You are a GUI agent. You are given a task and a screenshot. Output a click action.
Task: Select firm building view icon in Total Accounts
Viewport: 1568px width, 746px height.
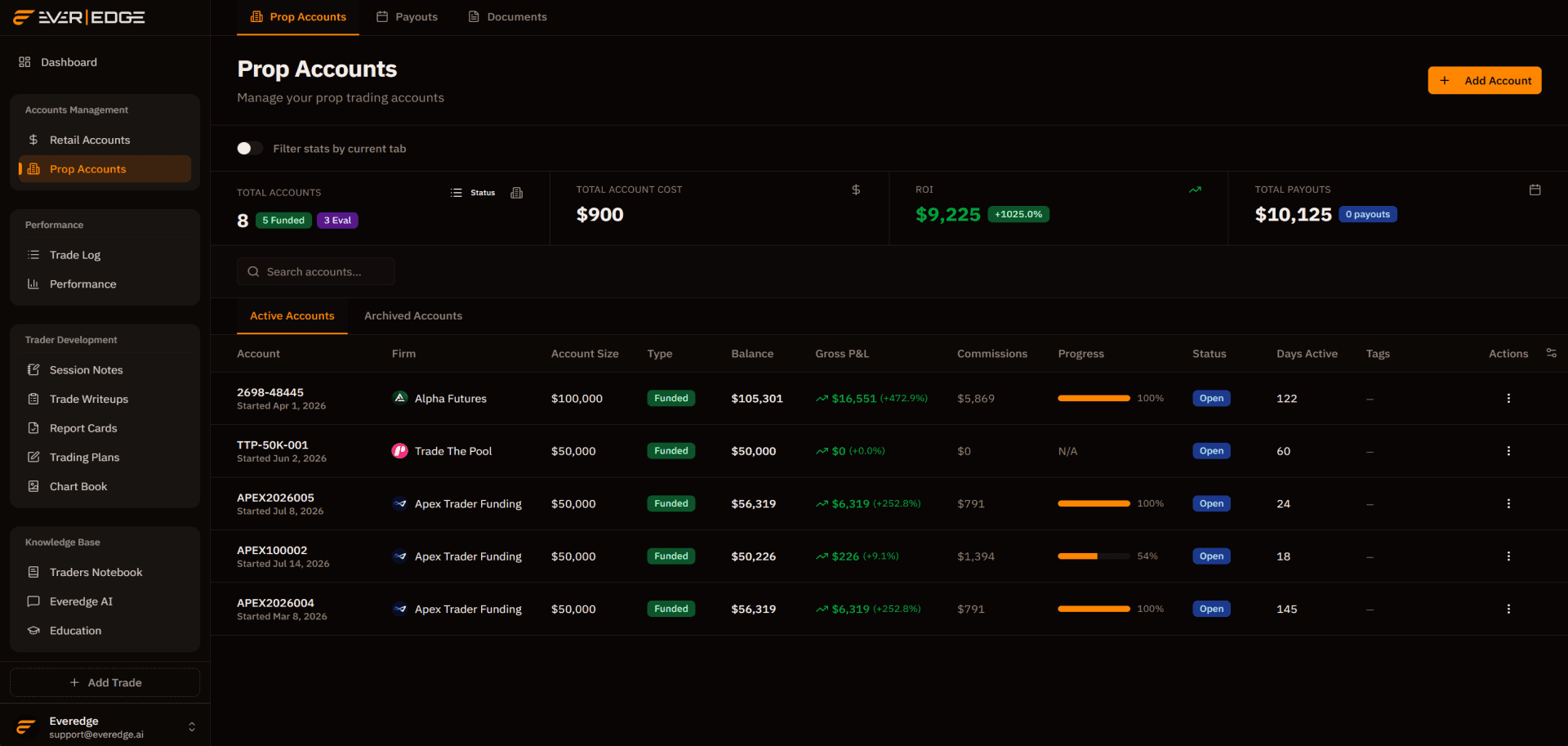517,193
